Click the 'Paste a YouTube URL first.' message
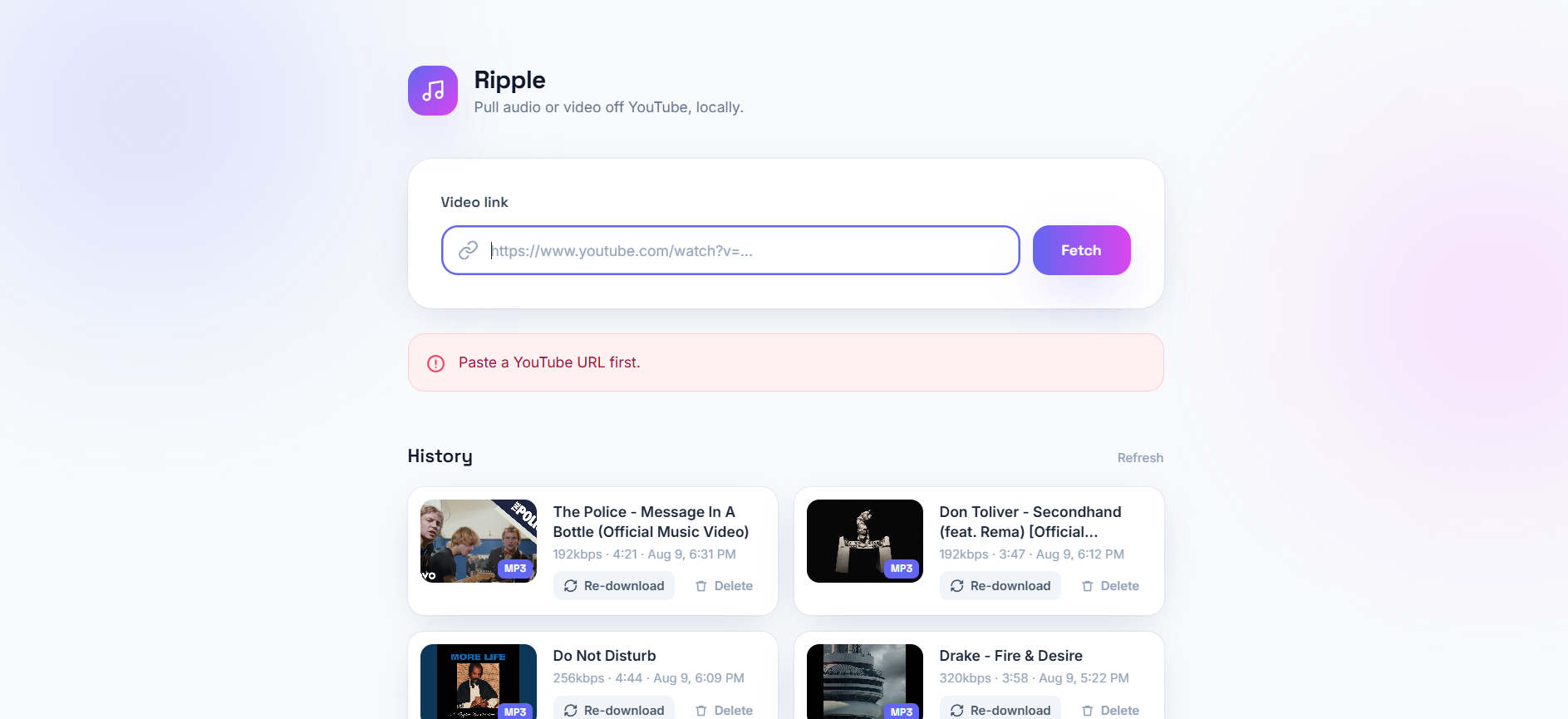This screenshot has width=1568, height=719. click(x=549, y=362)
